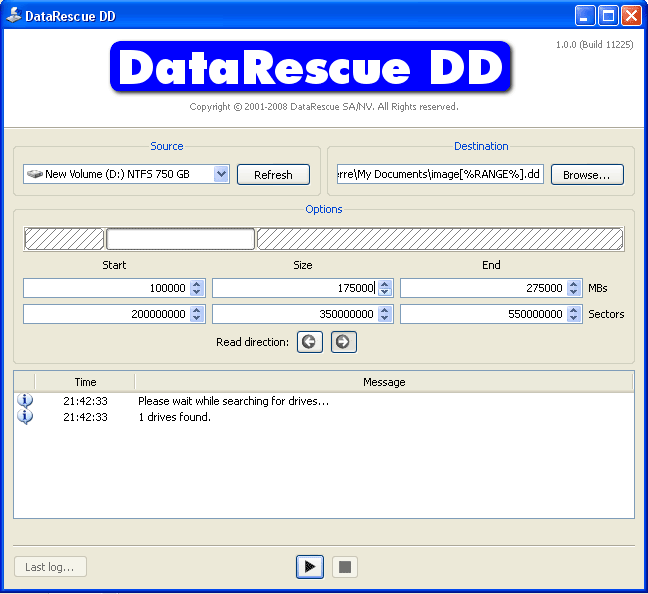
Task: Click the drive icon in Source combo
Action: [x=35, y=174]
